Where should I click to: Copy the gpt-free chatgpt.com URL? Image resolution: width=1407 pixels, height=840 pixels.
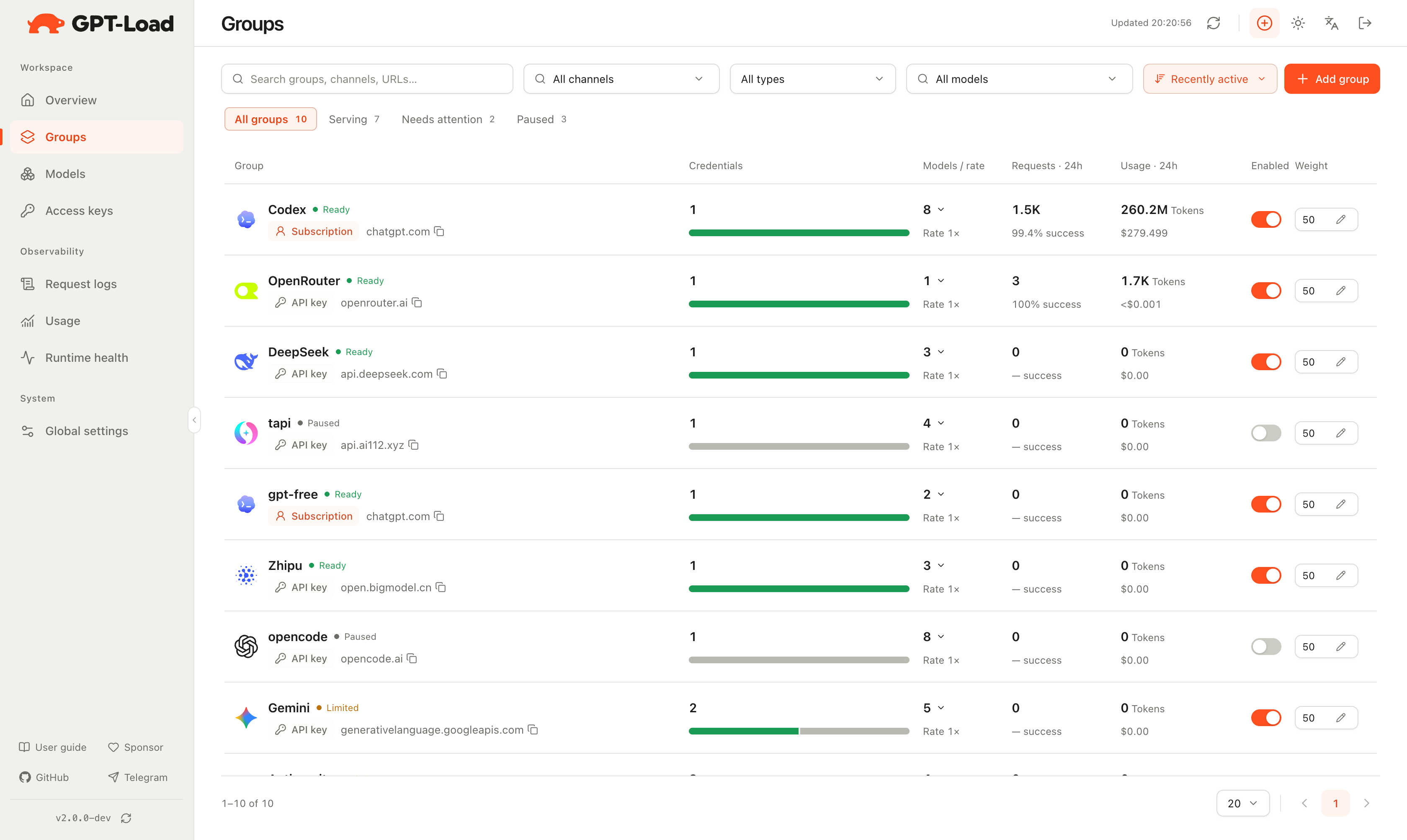[439, 516]
